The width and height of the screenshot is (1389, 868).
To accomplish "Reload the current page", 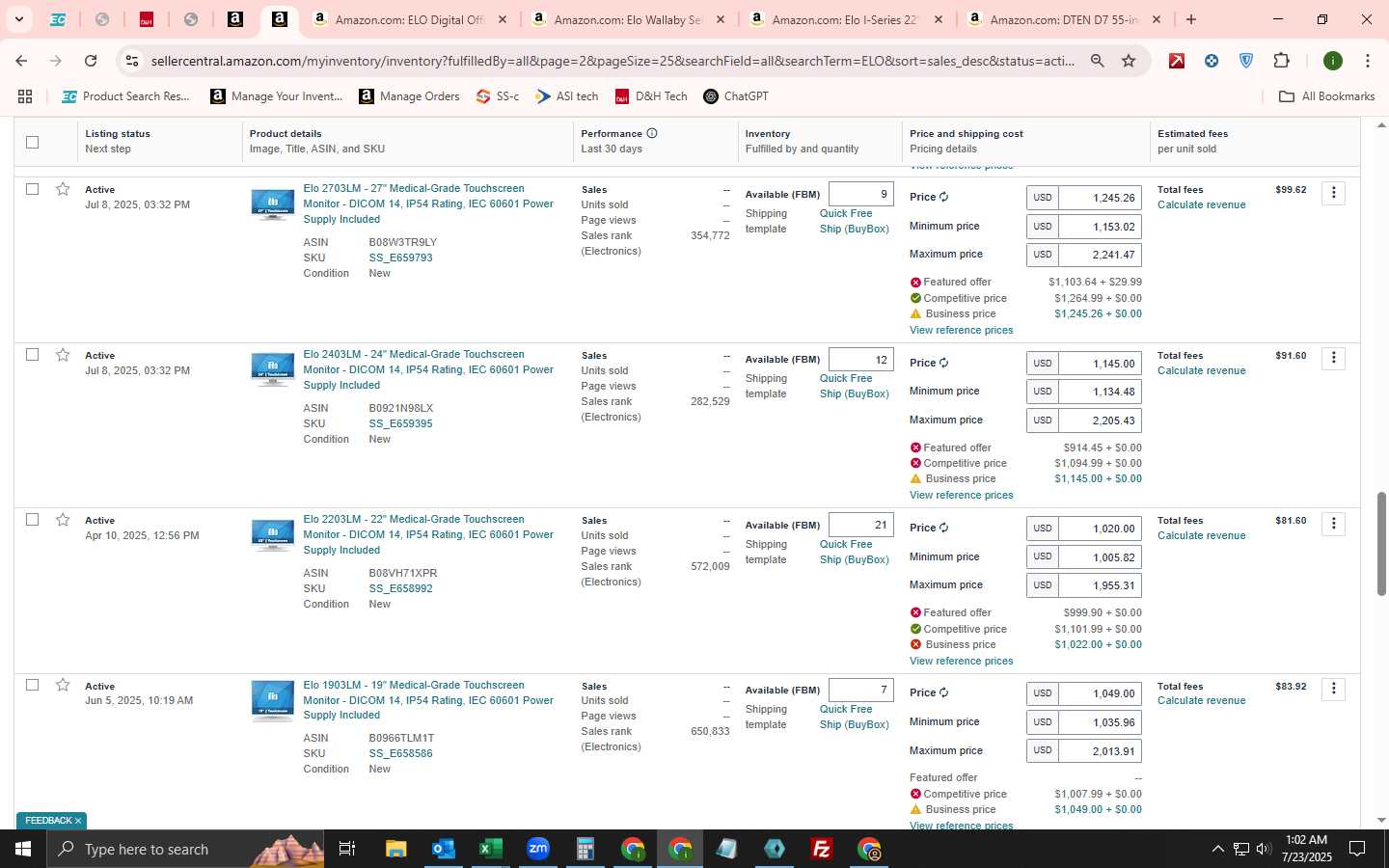I will click(91, 61).
